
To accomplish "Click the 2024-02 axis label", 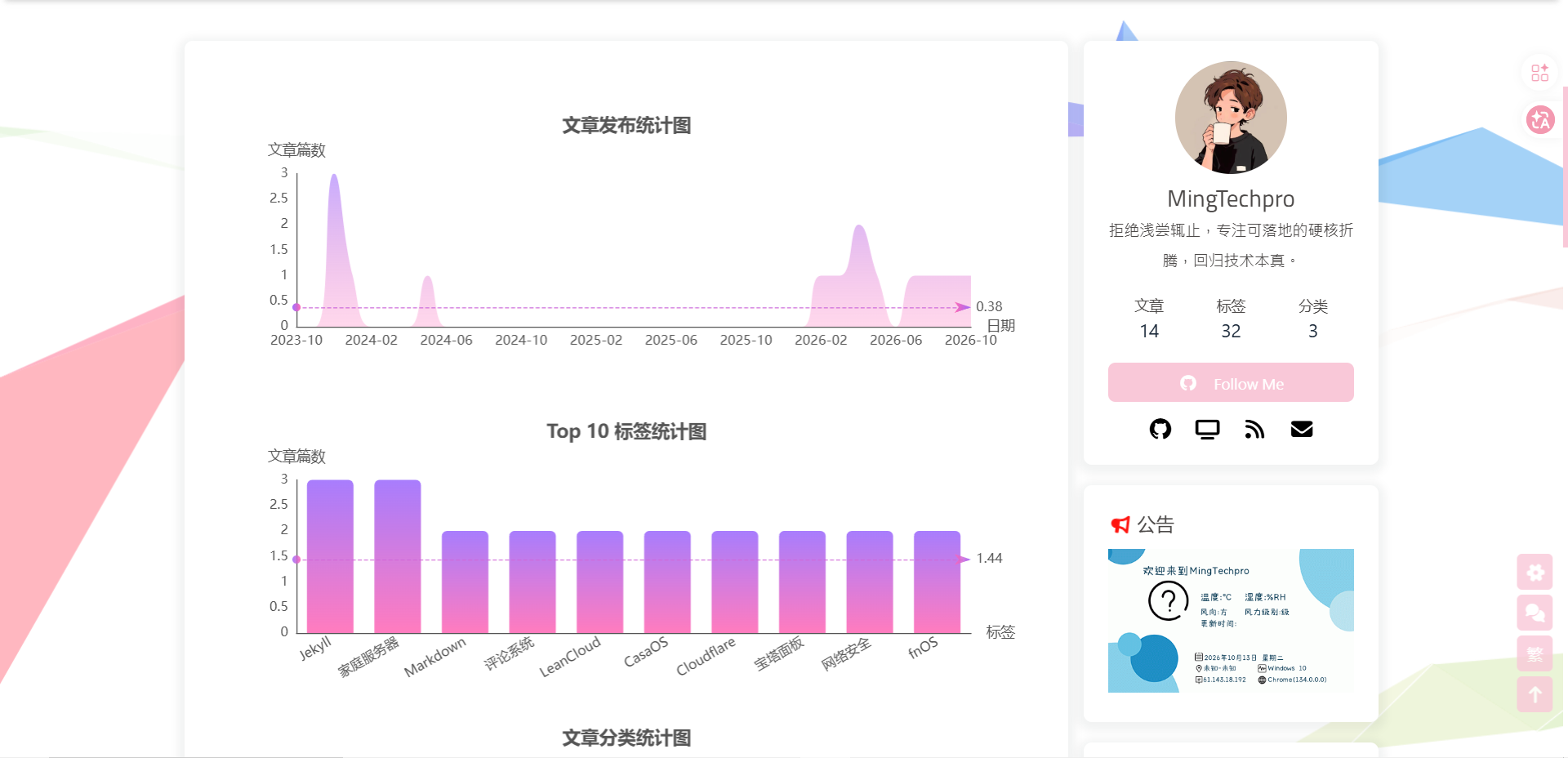I will [372, 340].
